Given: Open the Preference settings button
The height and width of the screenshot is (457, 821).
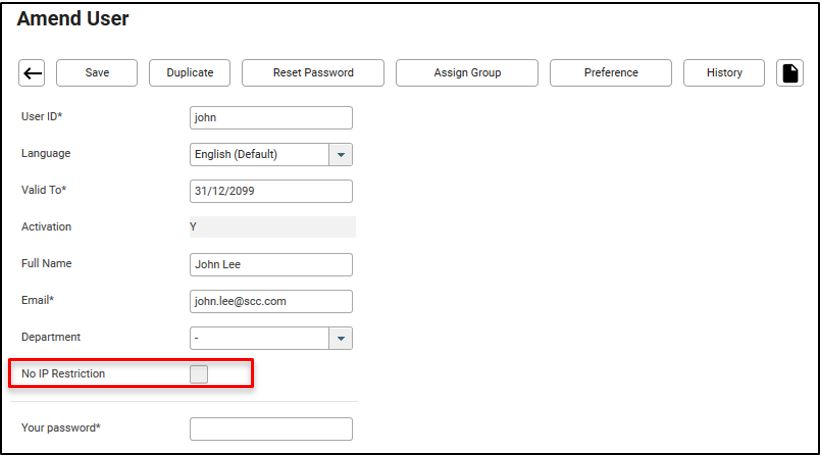Looking at the screenshot, I should [x=610, y=73].
